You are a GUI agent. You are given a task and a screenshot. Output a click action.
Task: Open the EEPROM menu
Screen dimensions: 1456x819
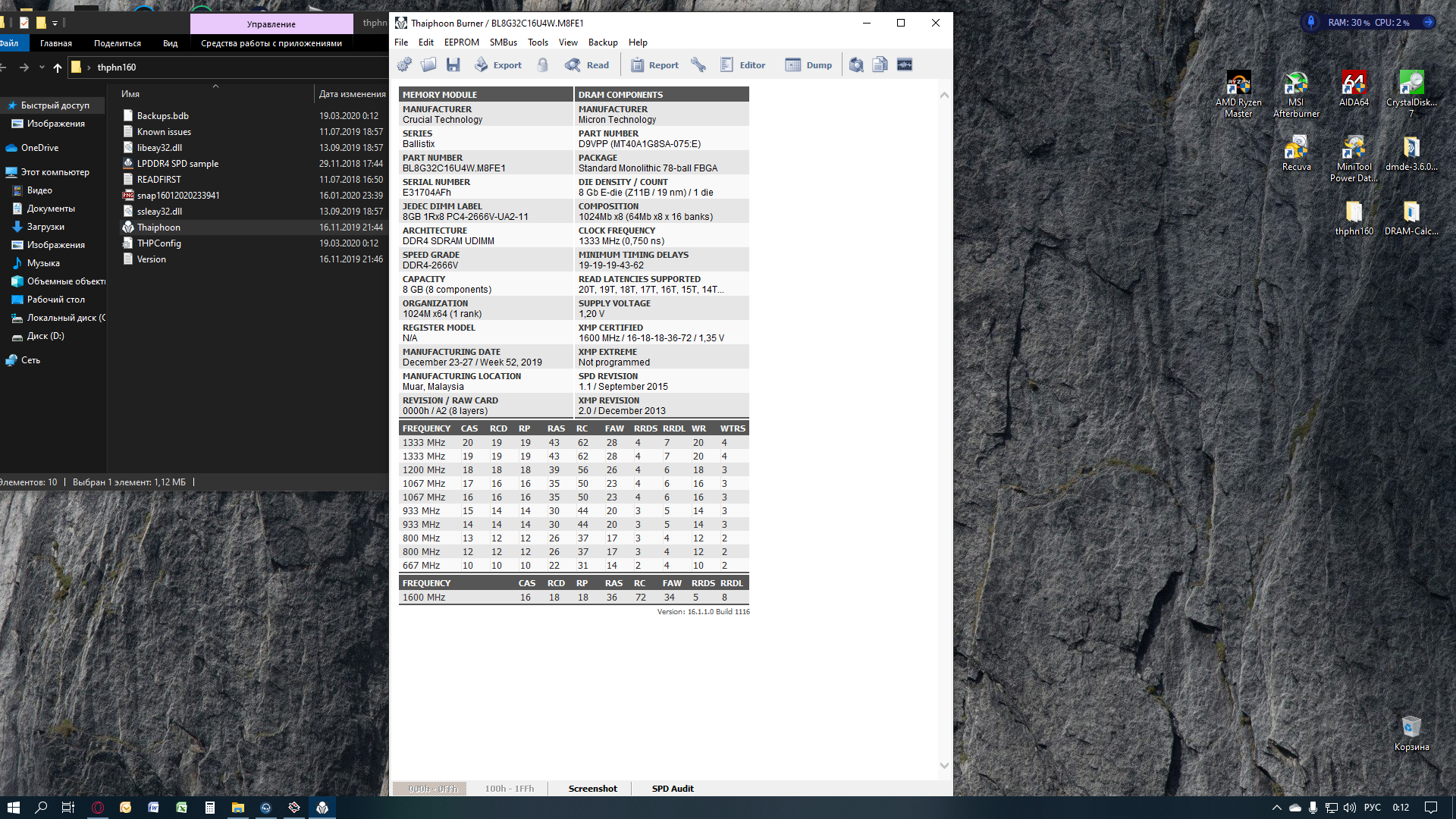coord(461,42)
